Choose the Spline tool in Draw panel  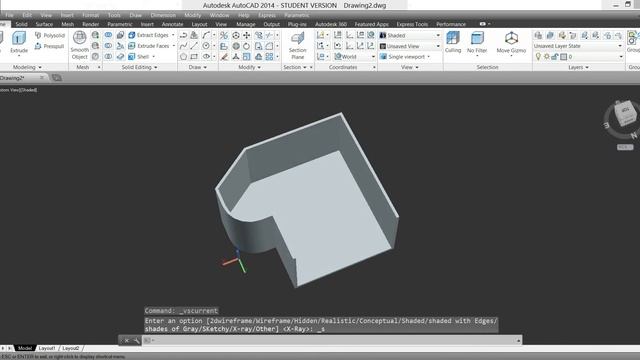(184, 46)
